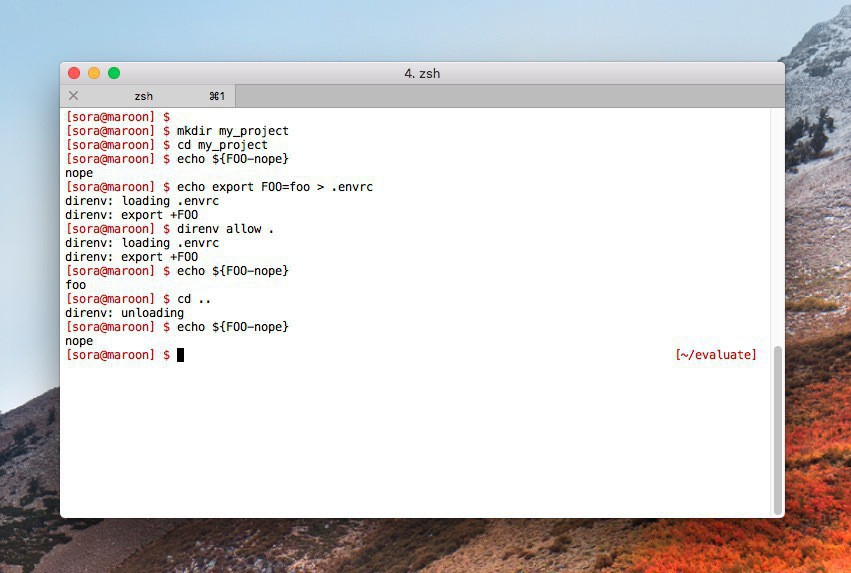Click the 'mkdir my_project' command text
The width and height of the screenshot is (851, 573).
tap(232, 131)
